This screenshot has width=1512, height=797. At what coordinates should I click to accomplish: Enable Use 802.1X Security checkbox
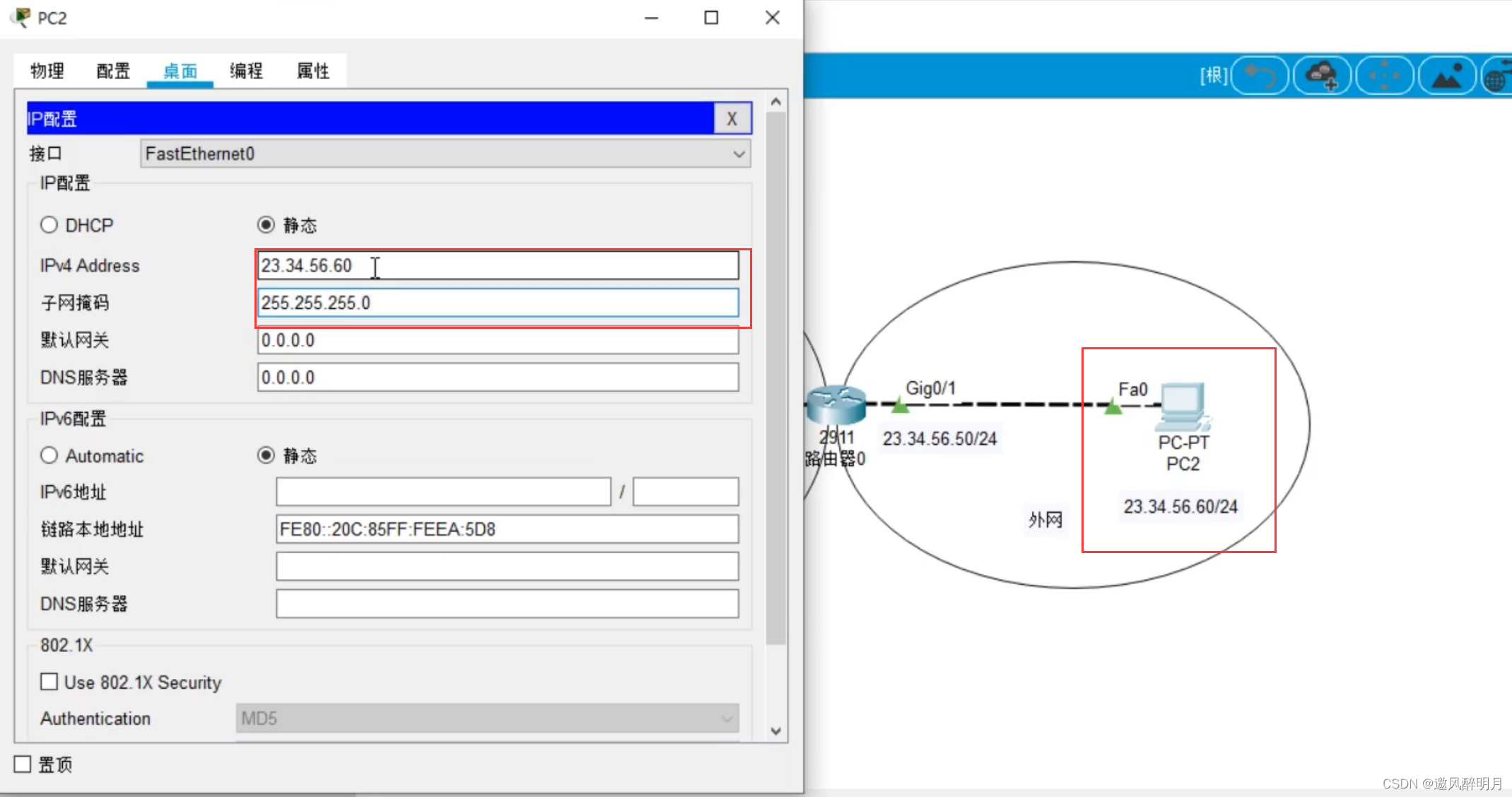point(49,682)
